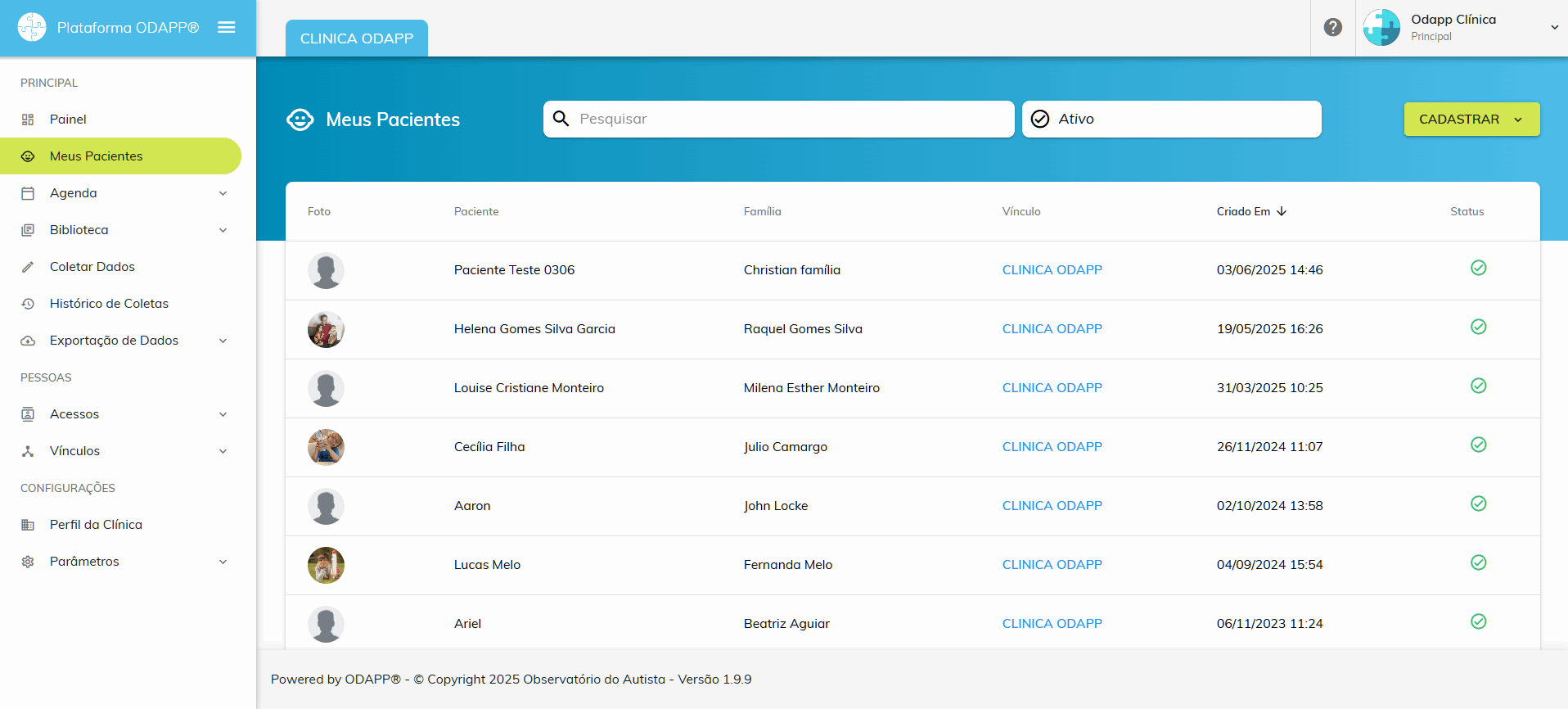Click Helena Gomes Silva Garcia's photo
The image size is (1568, 709).
coord(326,329)
